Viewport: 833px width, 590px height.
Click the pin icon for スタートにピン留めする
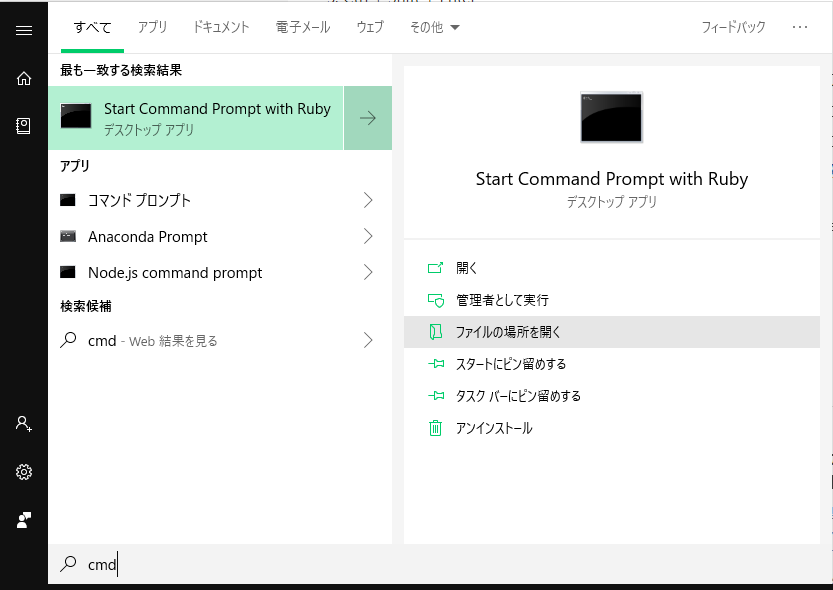(x=436, y=364)
